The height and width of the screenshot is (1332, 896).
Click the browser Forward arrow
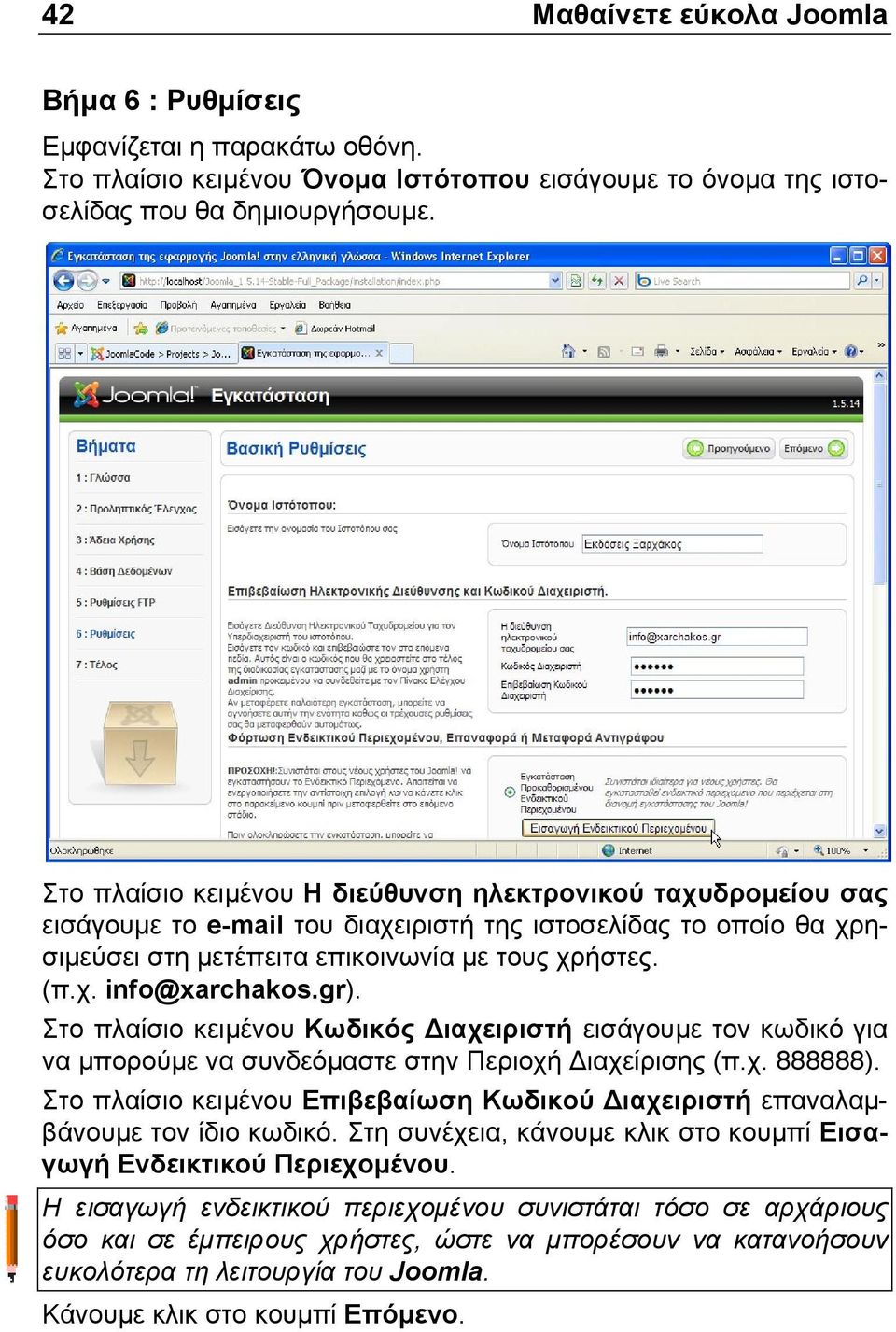pos(87,280)
